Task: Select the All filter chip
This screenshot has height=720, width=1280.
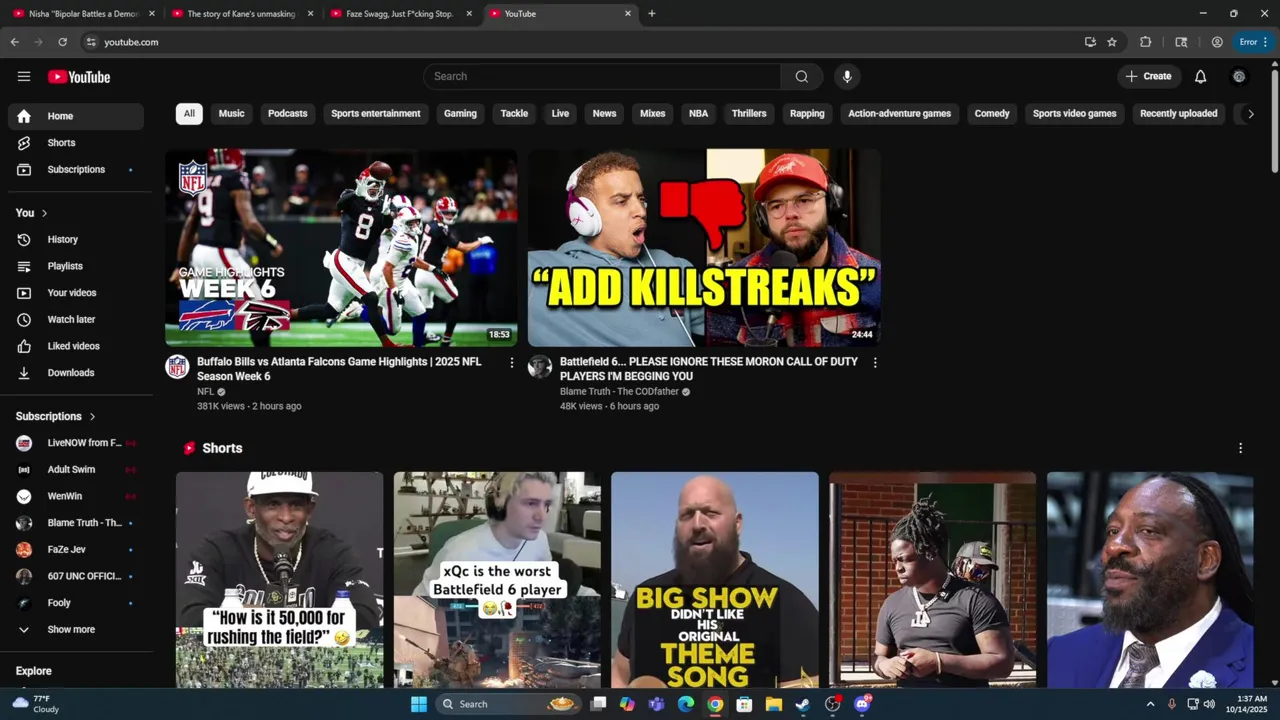Action: 189,114
